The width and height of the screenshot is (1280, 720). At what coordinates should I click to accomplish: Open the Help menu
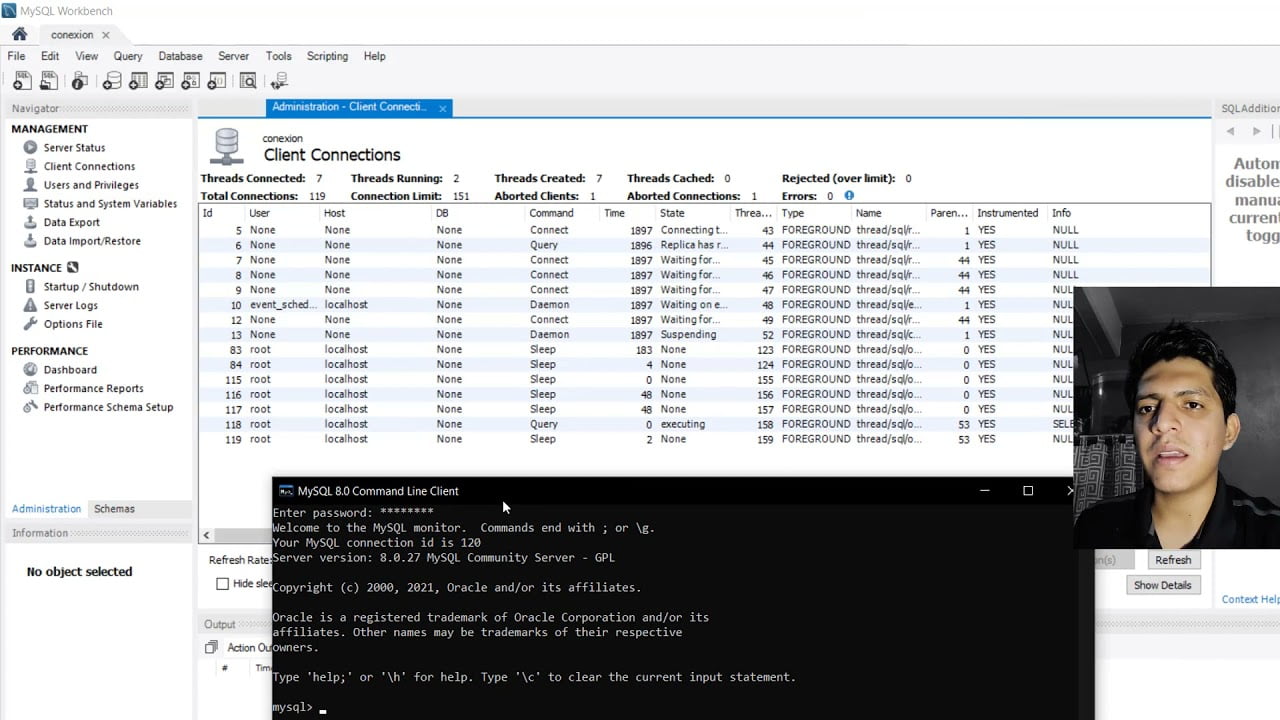[374, 56]
